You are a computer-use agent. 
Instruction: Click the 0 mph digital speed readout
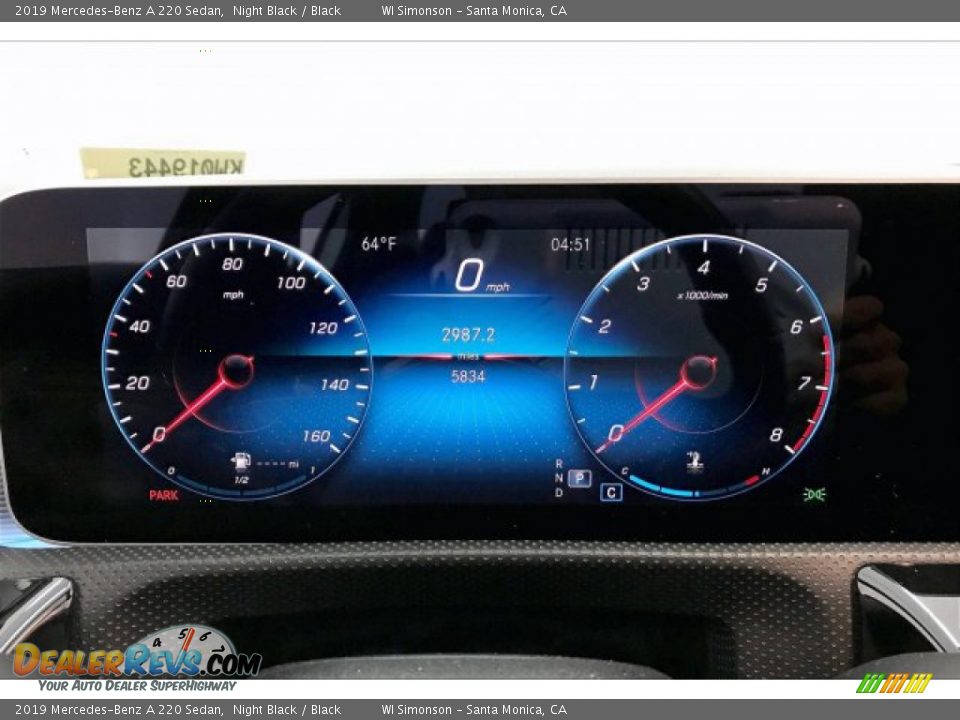click(470, 276)
